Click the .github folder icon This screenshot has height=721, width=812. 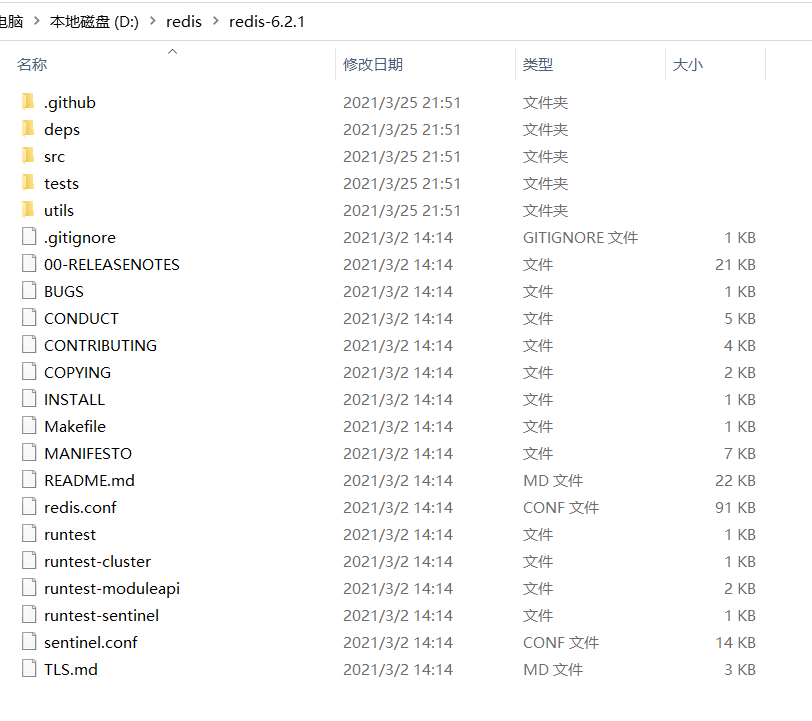28,102
